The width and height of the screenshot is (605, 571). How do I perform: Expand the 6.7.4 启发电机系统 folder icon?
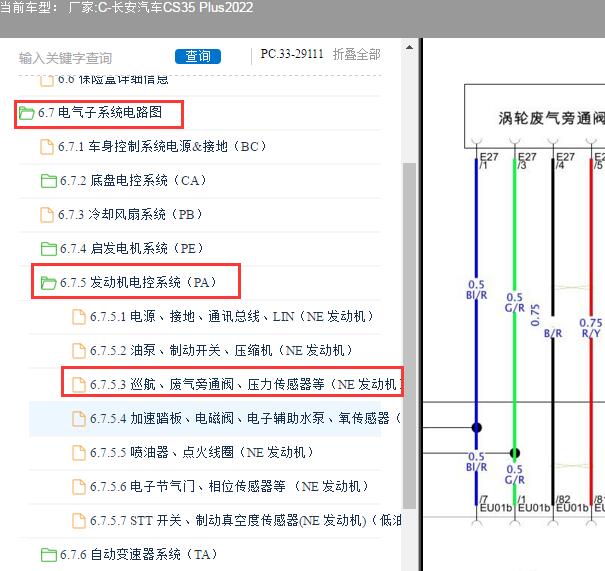click(49, 249)
